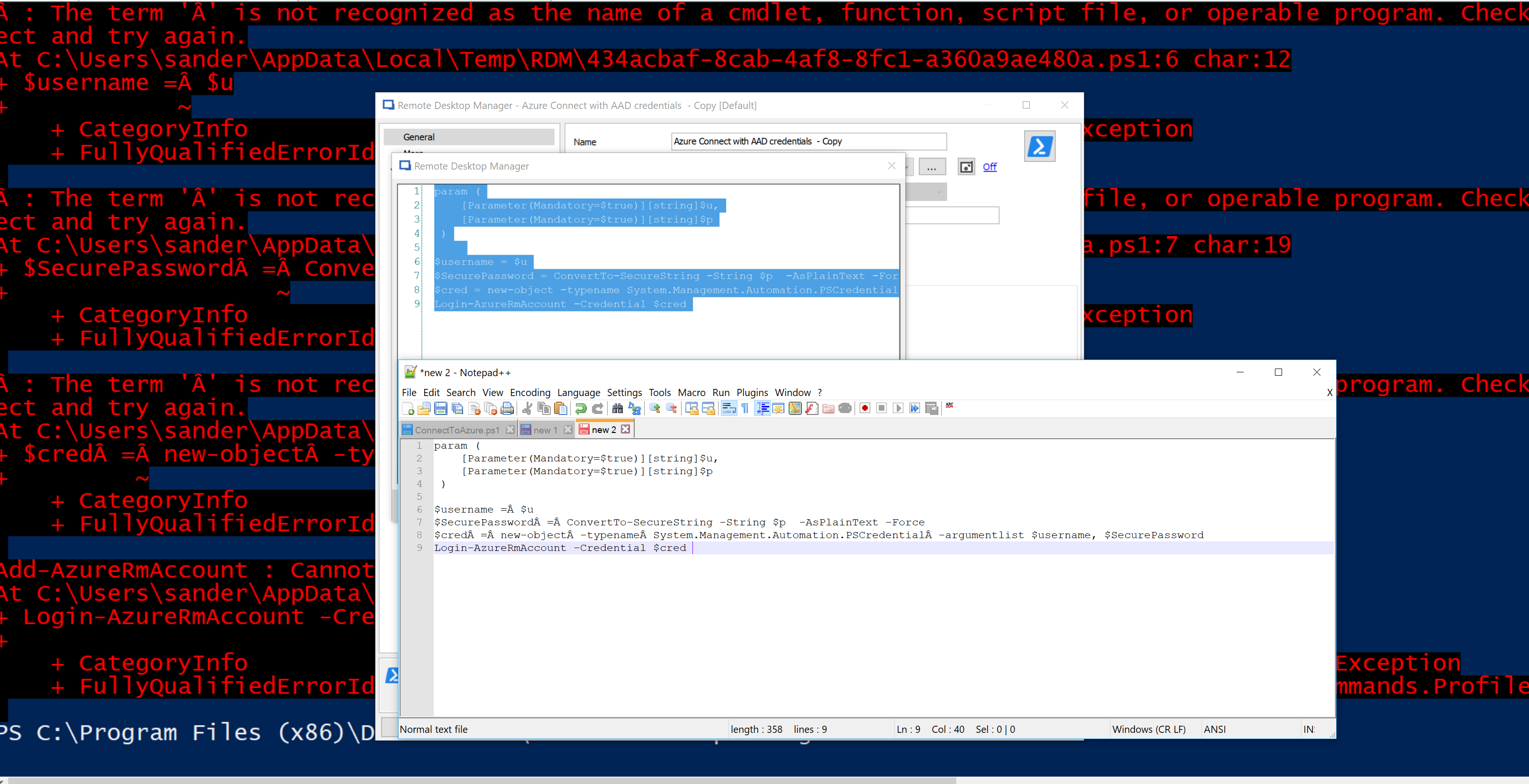Click the X at the menu bar's right end
This screenshot has width=1529, height=784.
(x=1329, y=393)
